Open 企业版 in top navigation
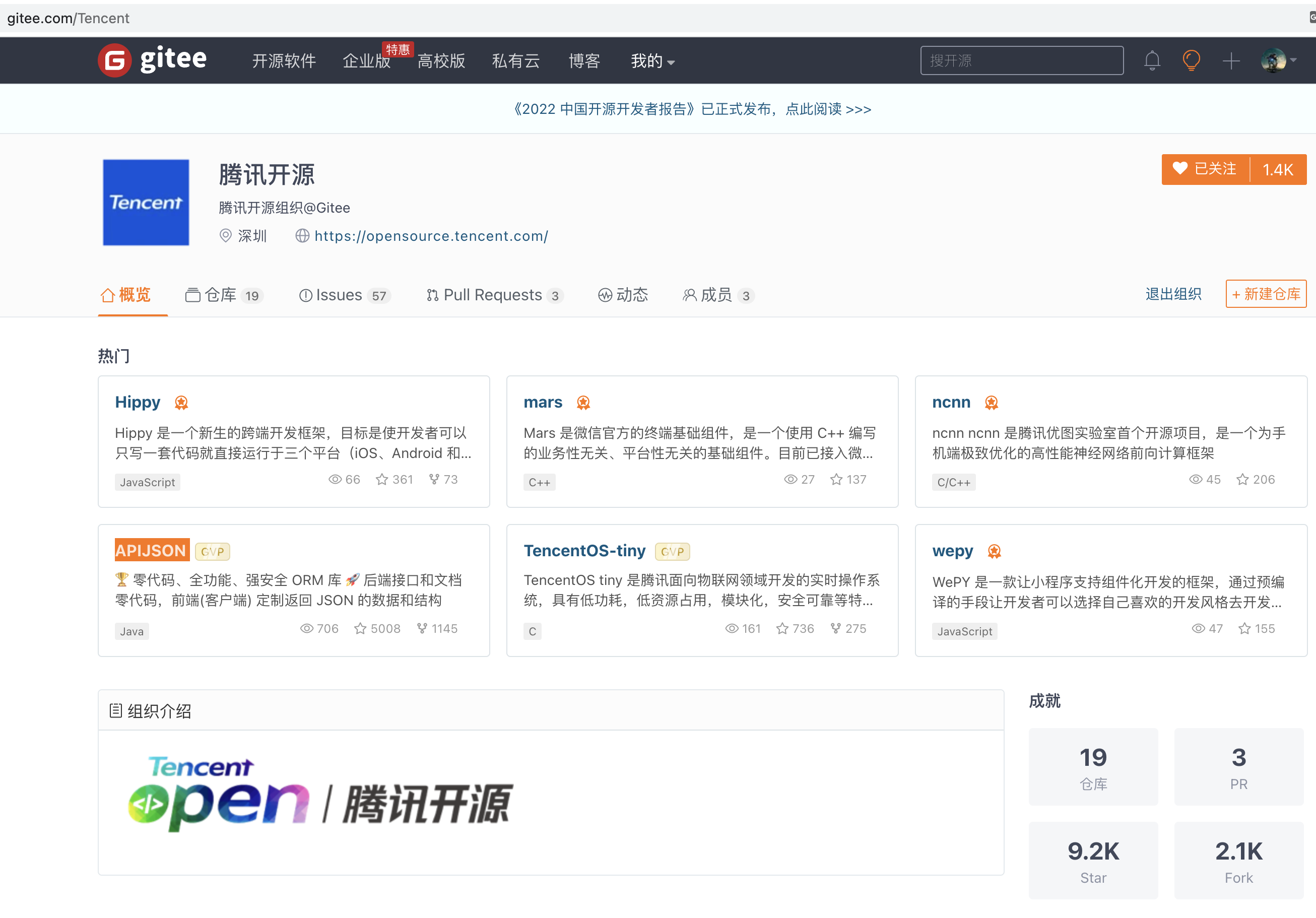 click(x=366, y=61)
